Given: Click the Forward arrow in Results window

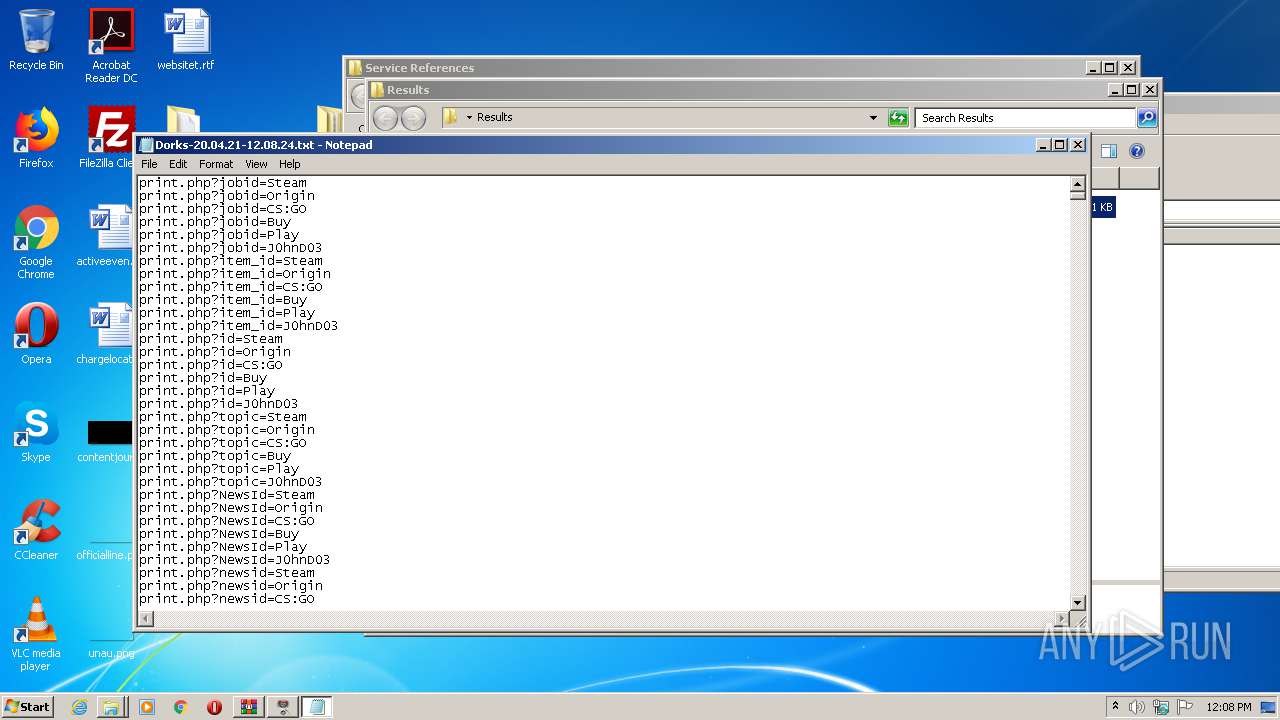Looking at the screenshot, I should click(x=413, y=118).
